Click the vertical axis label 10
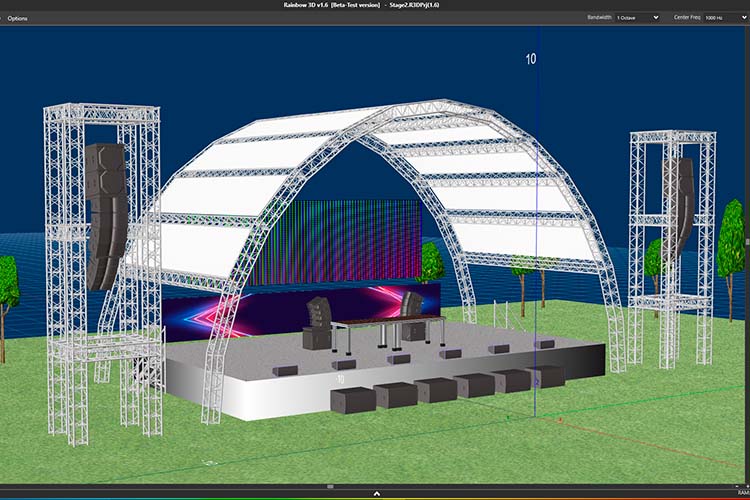Viewport: 750px width, 500px height. [x=530, y=59]
